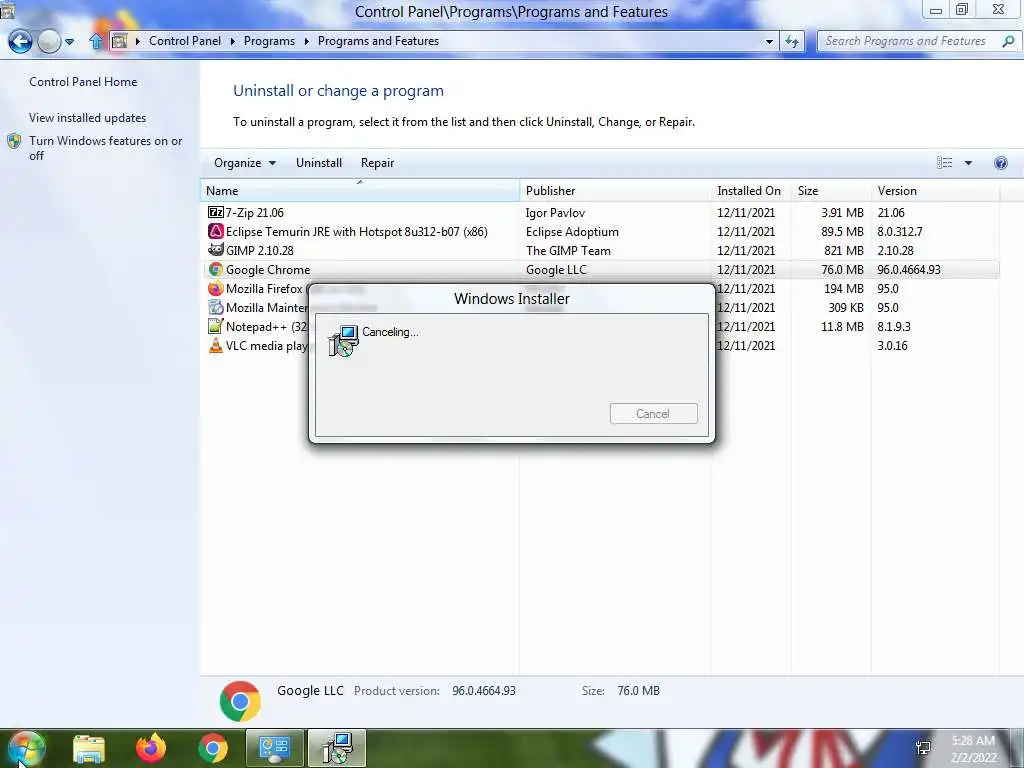Screen dimensions: 1024x768
Task: Click the GIMP icon in list
Action: tap(216, 250)
